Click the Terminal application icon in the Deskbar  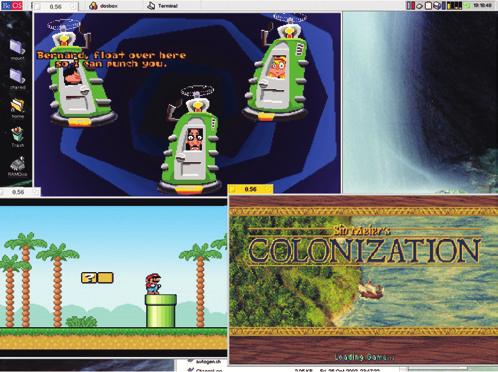(x=151, y=6)
